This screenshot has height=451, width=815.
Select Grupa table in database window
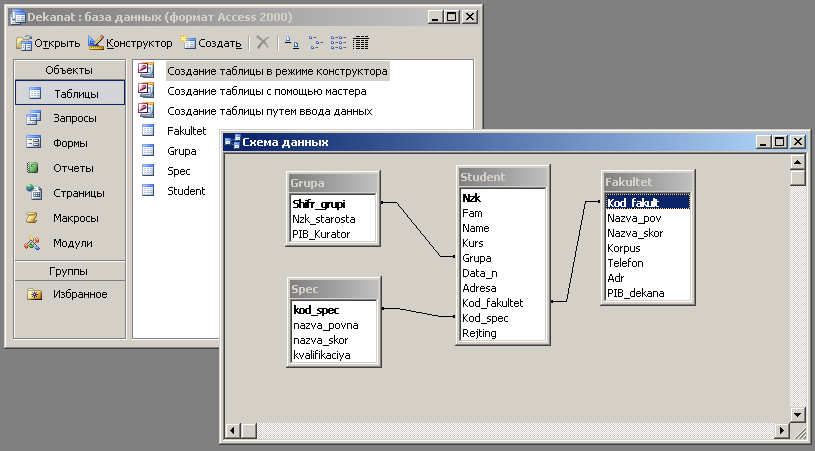(x=181, y=151)
